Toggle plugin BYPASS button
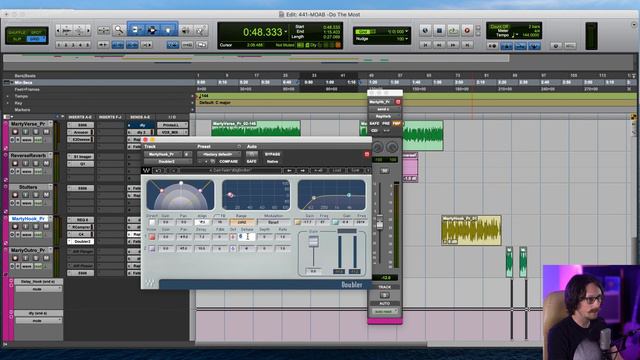The image size is (640, 360). click(x=272, y=154)
